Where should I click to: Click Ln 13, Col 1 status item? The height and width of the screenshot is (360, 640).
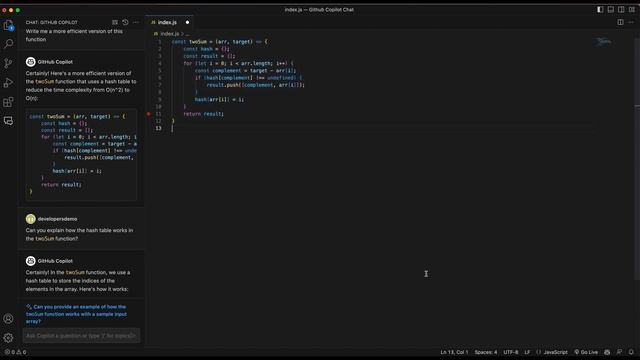click(x=454, y=352)
